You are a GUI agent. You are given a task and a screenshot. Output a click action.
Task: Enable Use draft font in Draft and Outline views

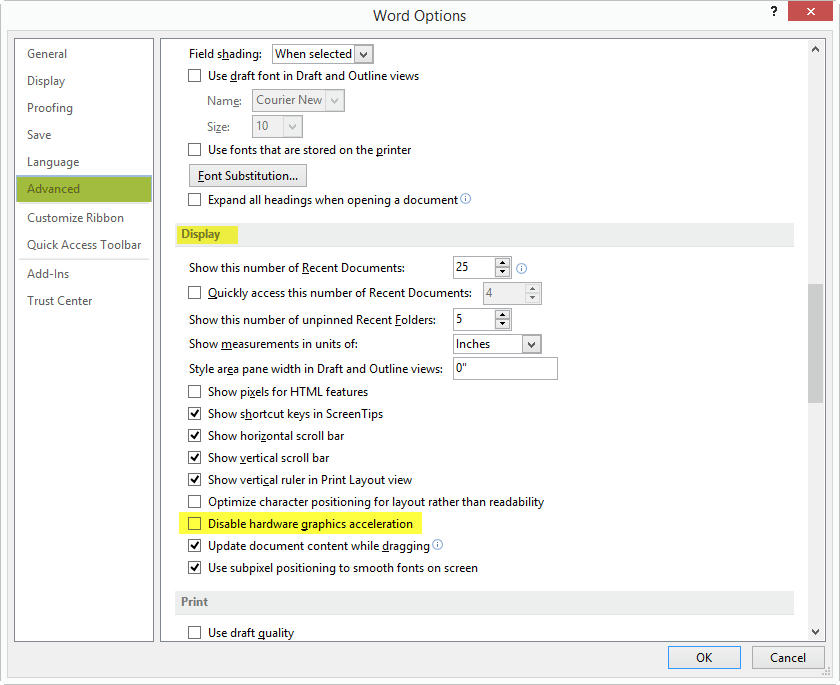point(194,76)
